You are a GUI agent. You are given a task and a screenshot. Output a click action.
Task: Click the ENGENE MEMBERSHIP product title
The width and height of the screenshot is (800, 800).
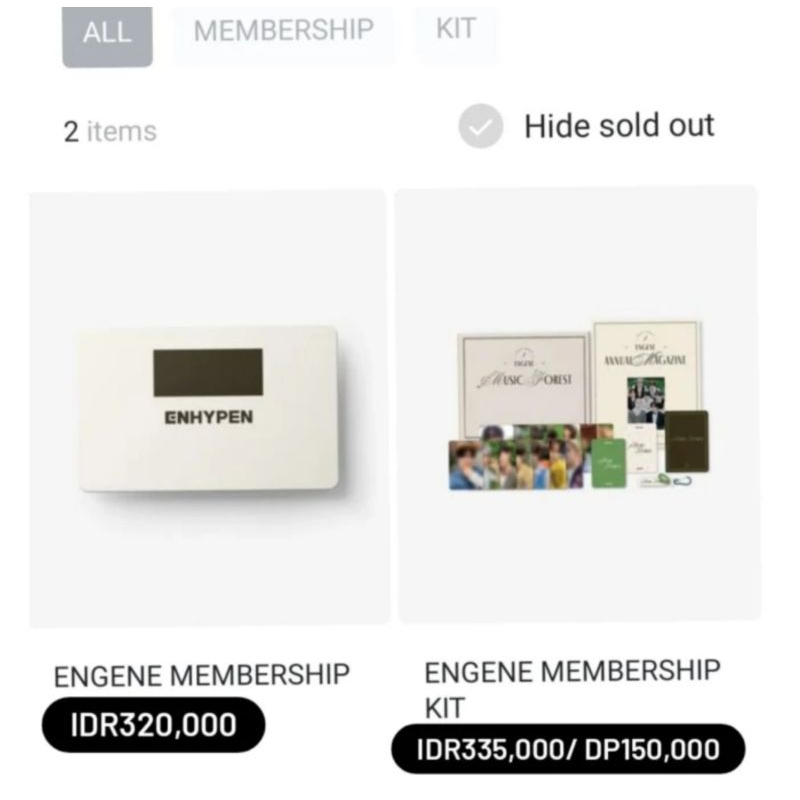tap(202, 676)
